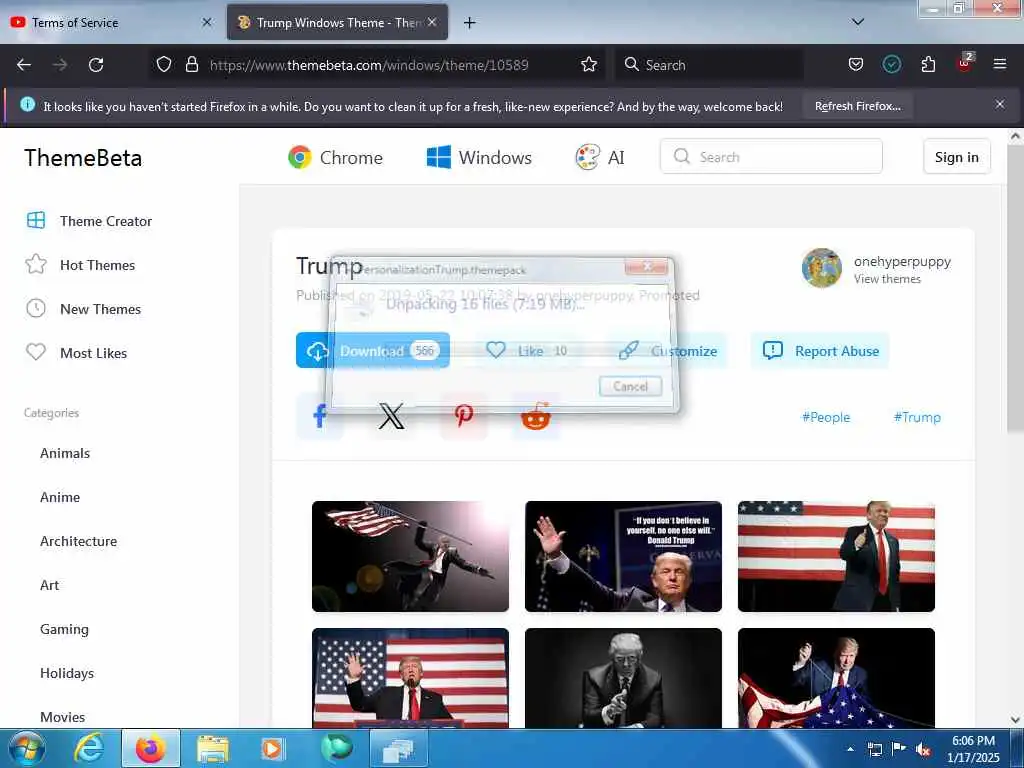Open the Chrome themes section
Image resolution: width=1024 pixels, height=768 pixels.
[x=335, y=157]
